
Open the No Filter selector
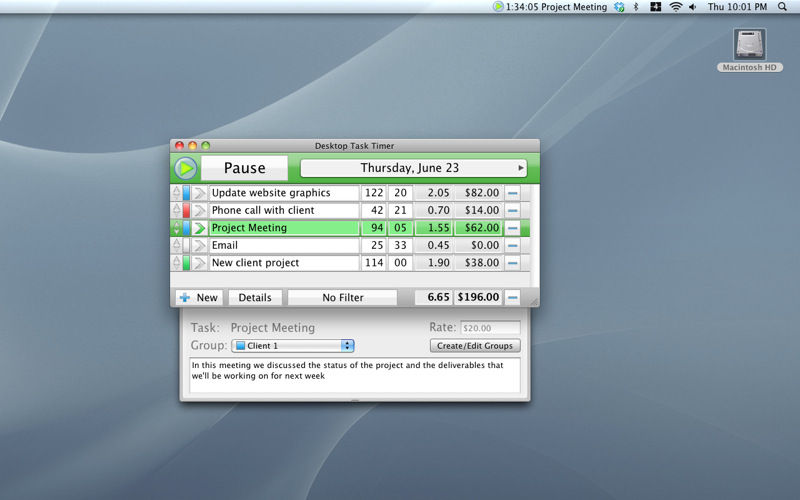pos(342,297)
